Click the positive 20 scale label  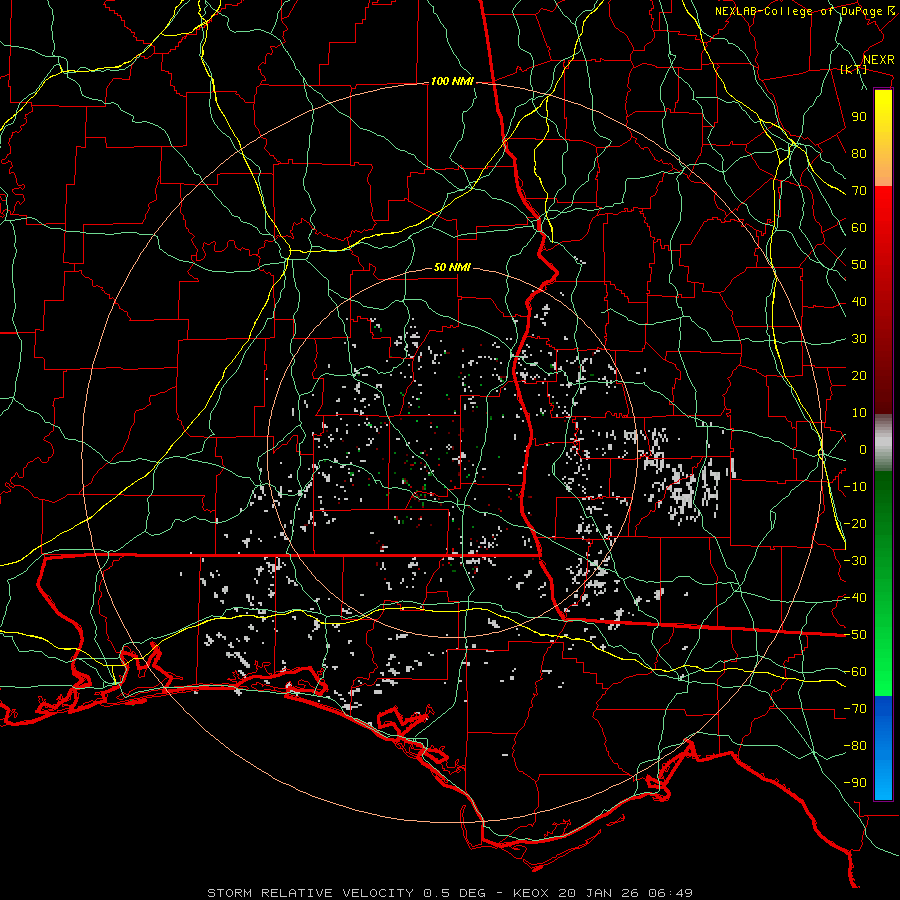click(859, 376)
